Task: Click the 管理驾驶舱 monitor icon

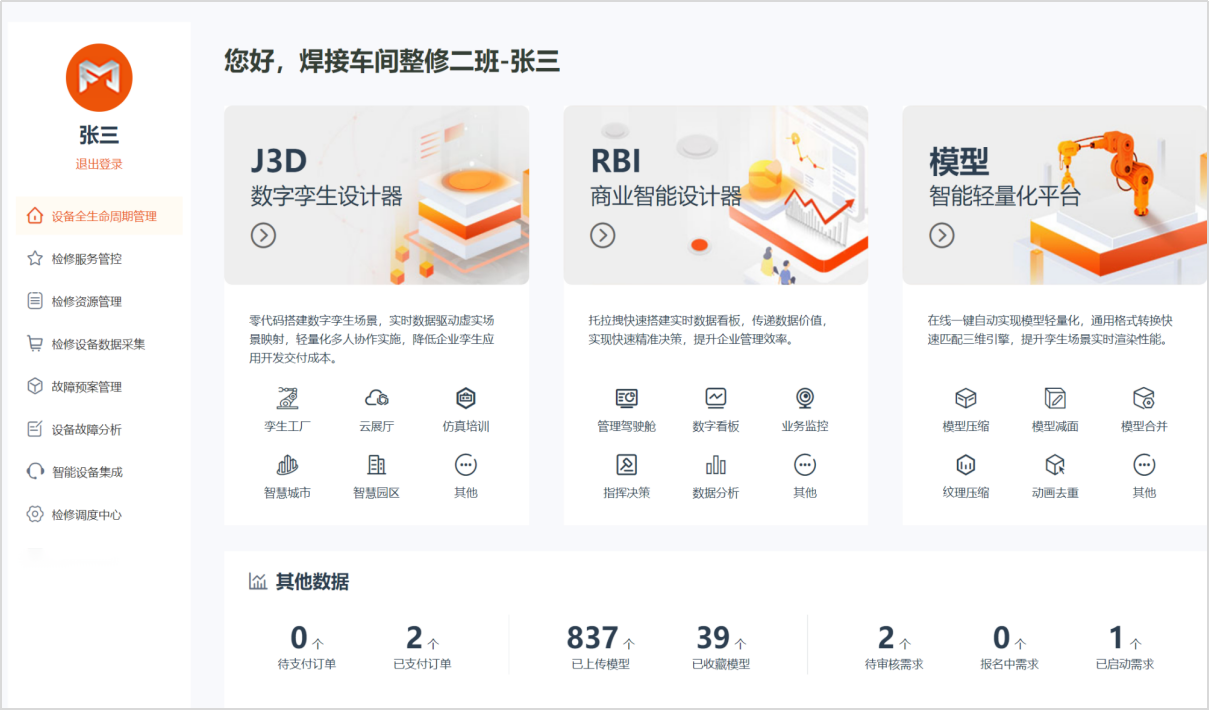Action: (626, 399)
